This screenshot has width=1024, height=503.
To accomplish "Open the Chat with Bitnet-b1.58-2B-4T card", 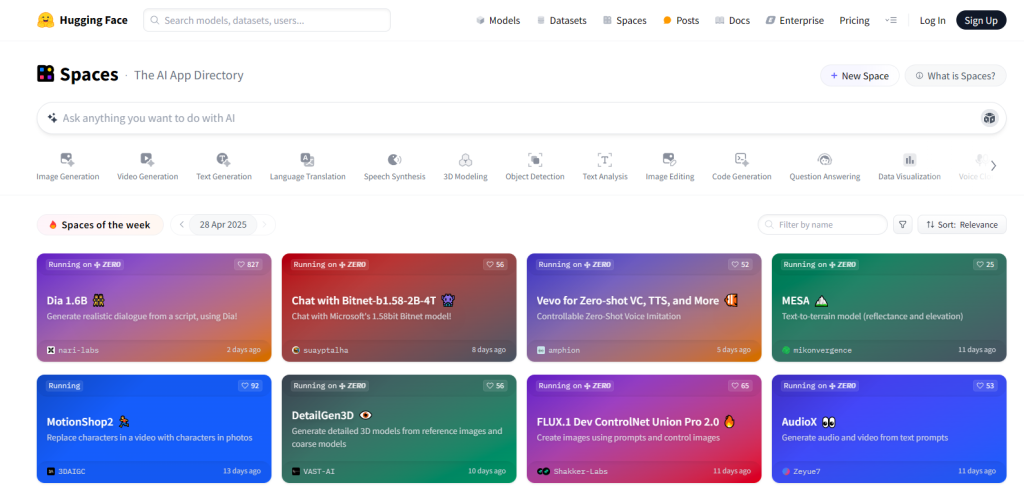I will click(x=399, y=307).
